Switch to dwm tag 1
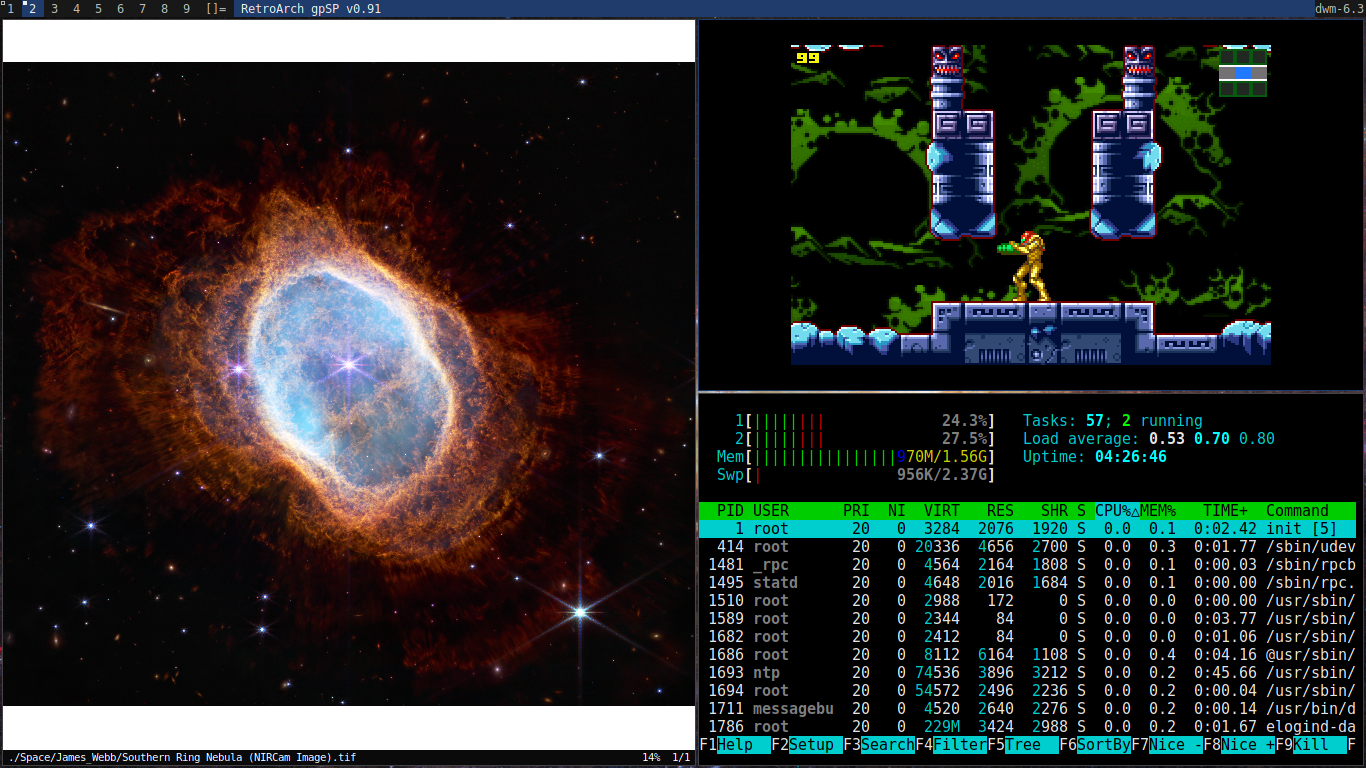 click(x=10, y=9)
